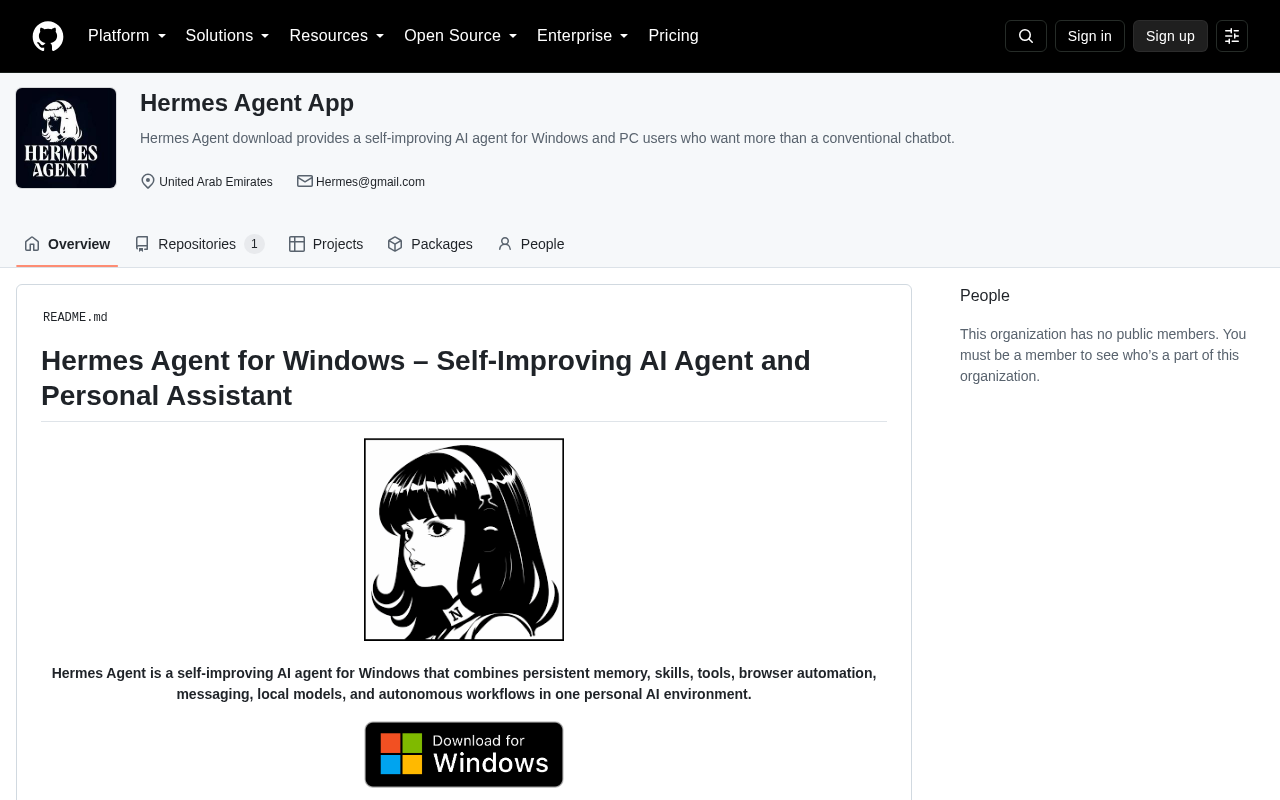1280x800 pixels.
Task: Go to the GitHub homepage logo
Action: coord(48,36)
